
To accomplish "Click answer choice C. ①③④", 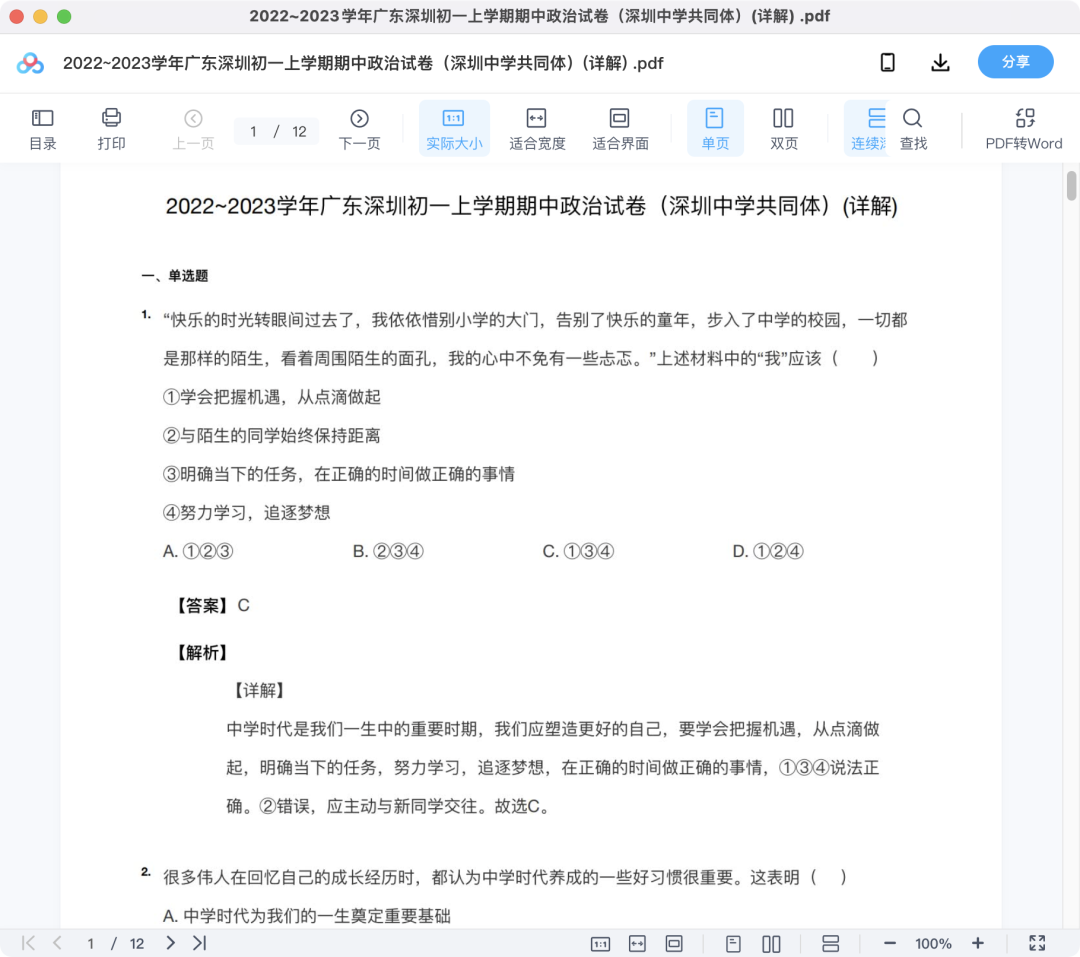I will (578, 551).
